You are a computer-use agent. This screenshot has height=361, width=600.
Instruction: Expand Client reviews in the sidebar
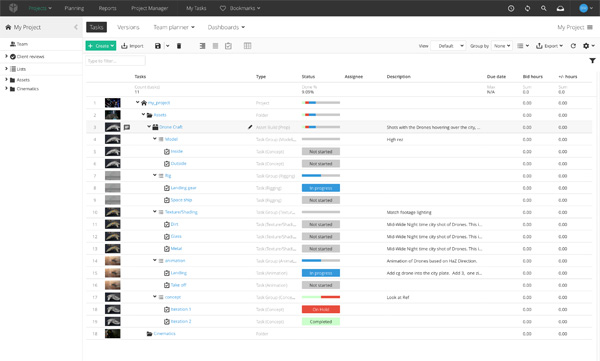tap(6, 56)
